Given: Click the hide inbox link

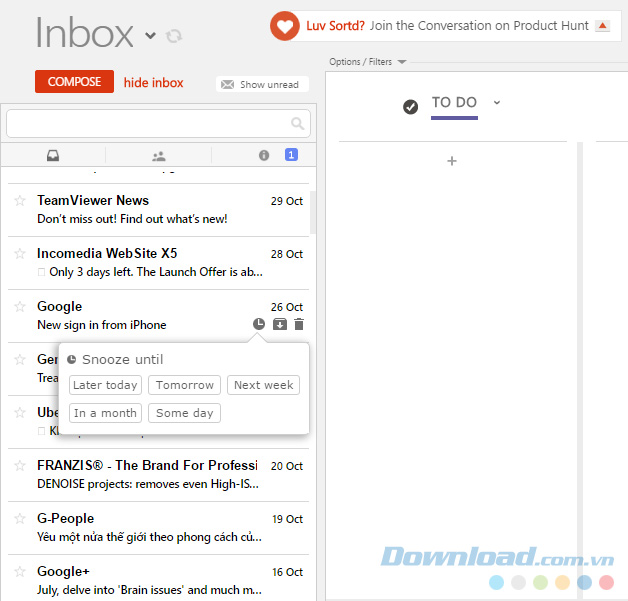Looking at the screenshot, I should pos(153,82).
